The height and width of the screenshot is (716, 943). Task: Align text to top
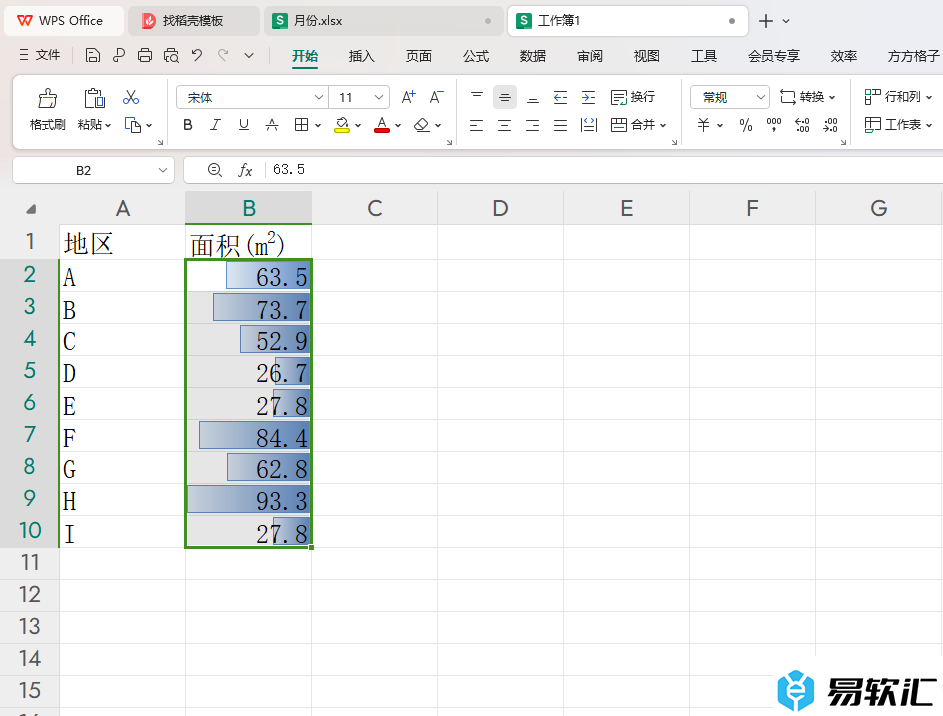pos(477,97)
